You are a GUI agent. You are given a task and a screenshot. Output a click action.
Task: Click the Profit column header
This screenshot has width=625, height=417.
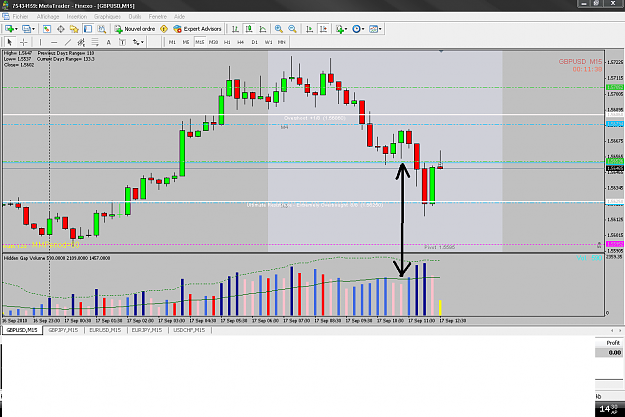click(x=613, y=343)
